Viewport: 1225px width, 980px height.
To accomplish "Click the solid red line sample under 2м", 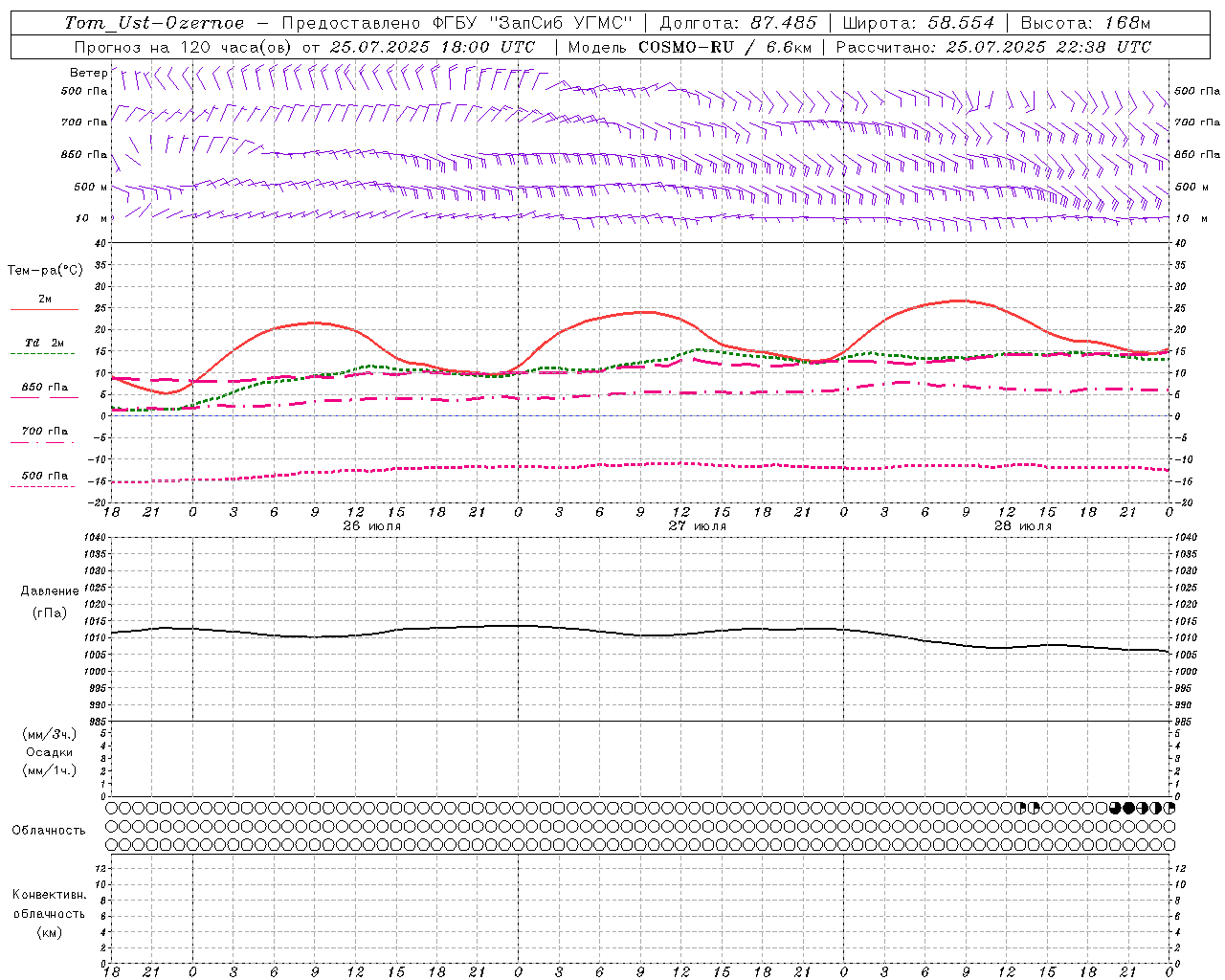I will [44, 310].
